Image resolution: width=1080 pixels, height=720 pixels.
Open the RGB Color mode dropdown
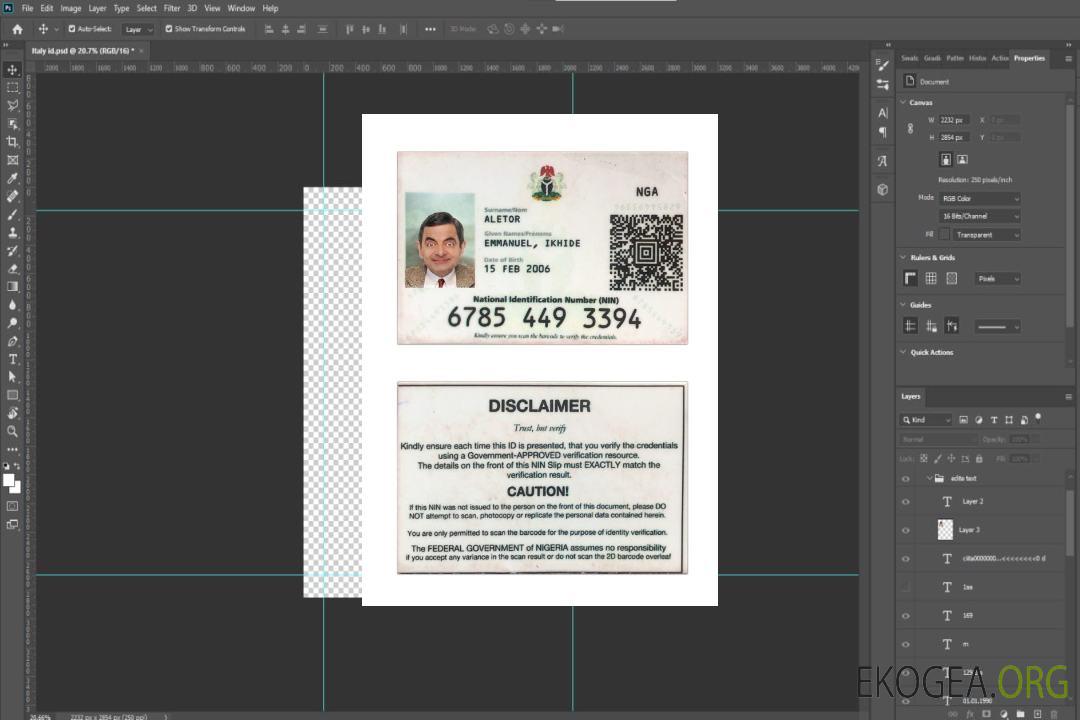pyautogui.click(x=979, y=198)
